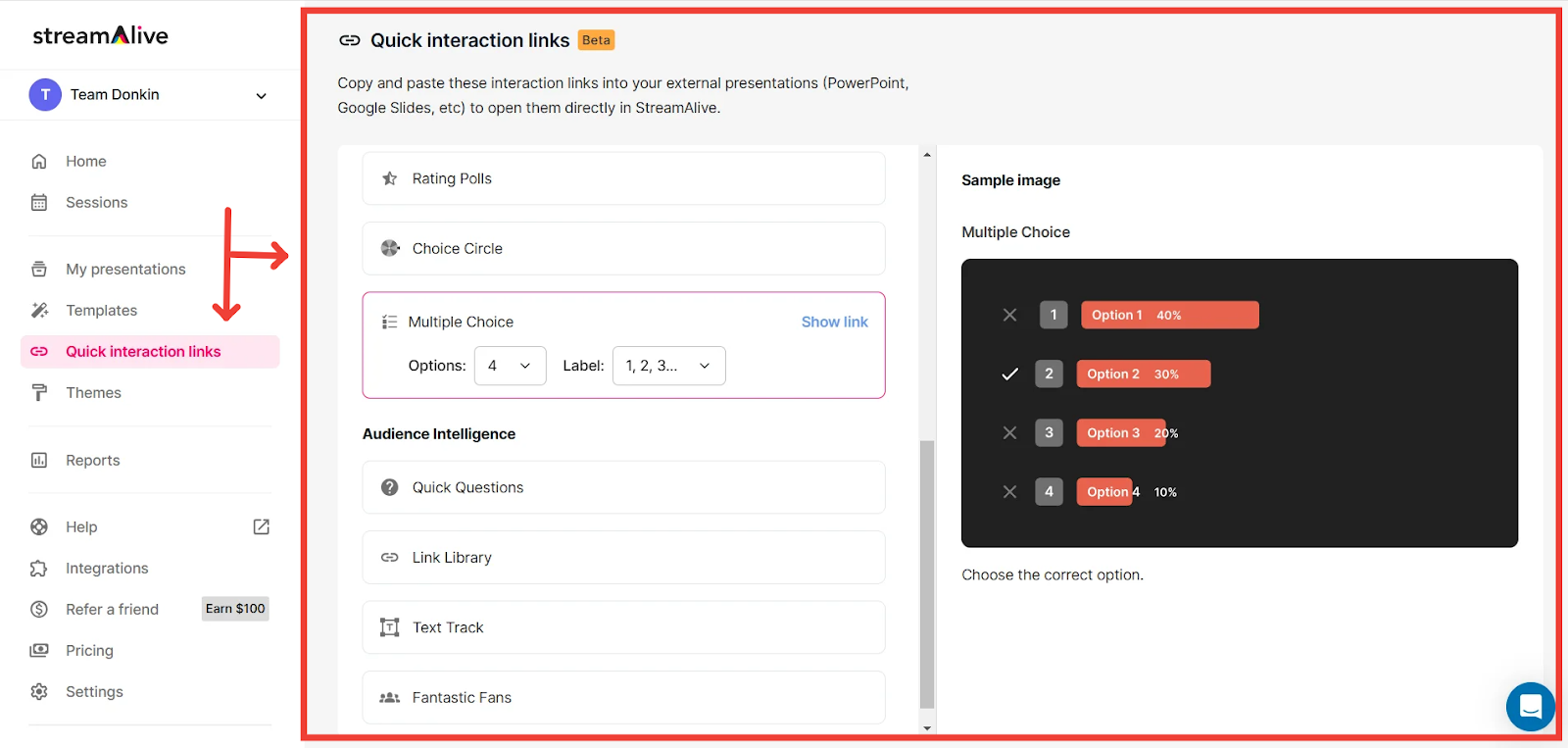
Task: Open Help in external window icon
Action: coord(262,527)
